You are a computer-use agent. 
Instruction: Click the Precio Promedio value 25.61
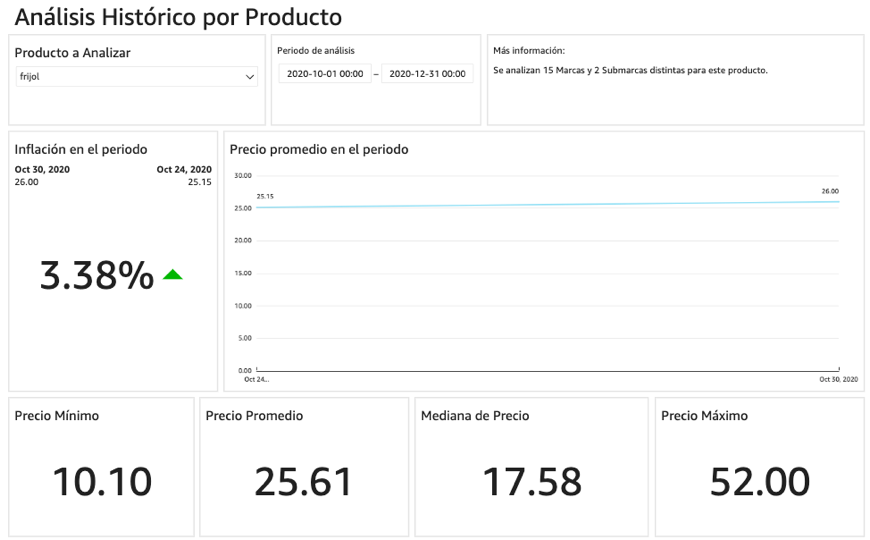pos(304,481)
